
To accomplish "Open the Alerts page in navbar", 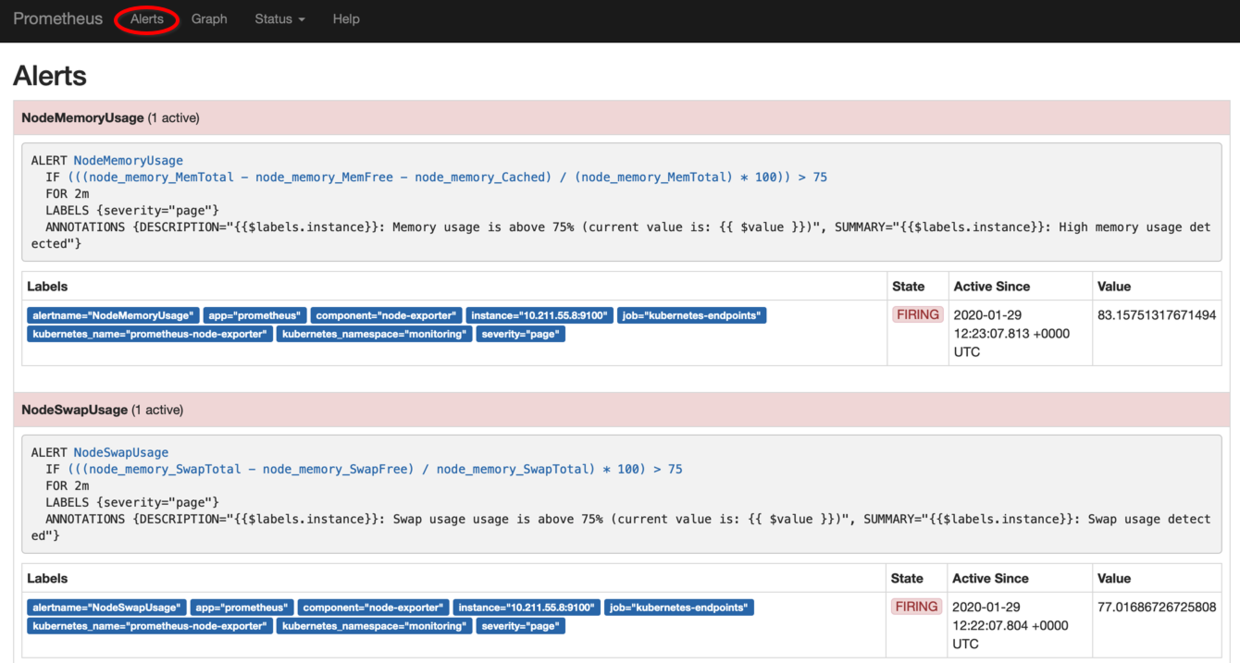I will [146, 19].
